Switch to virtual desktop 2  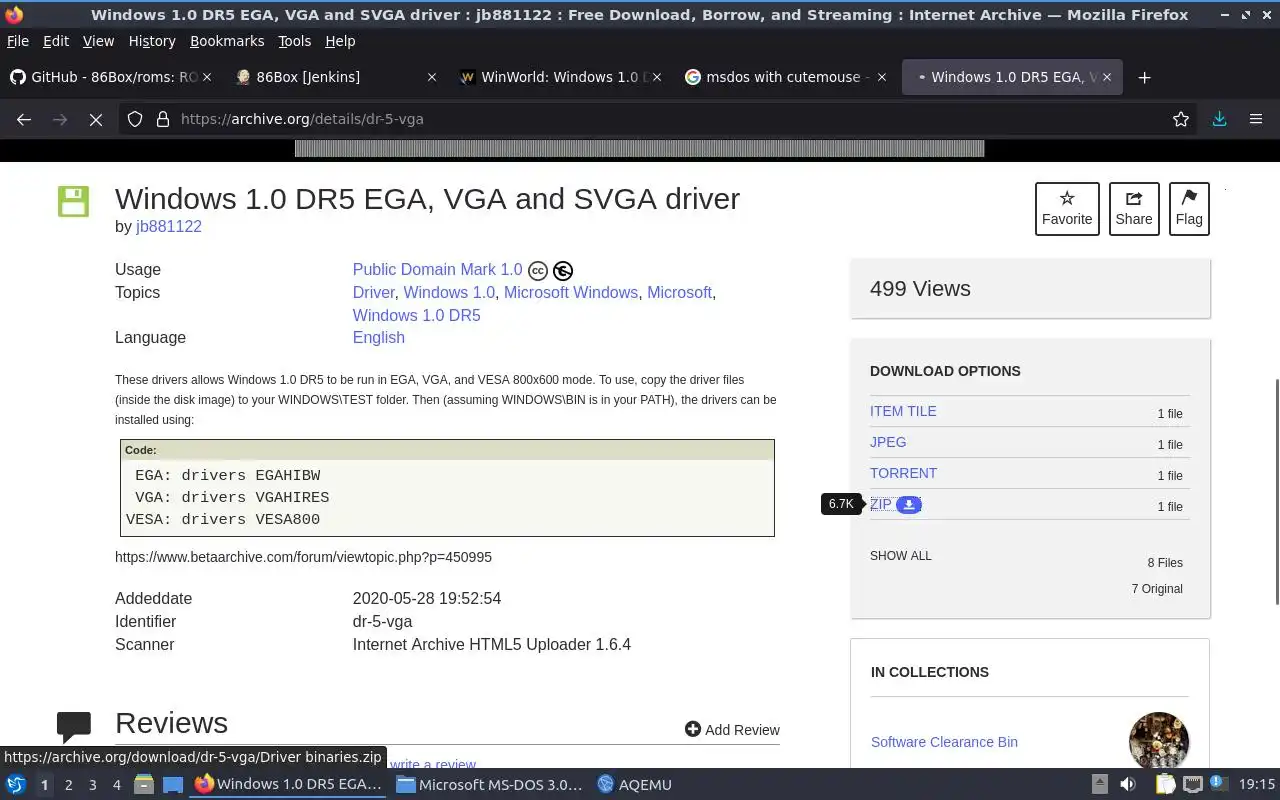tap(68, 785)
